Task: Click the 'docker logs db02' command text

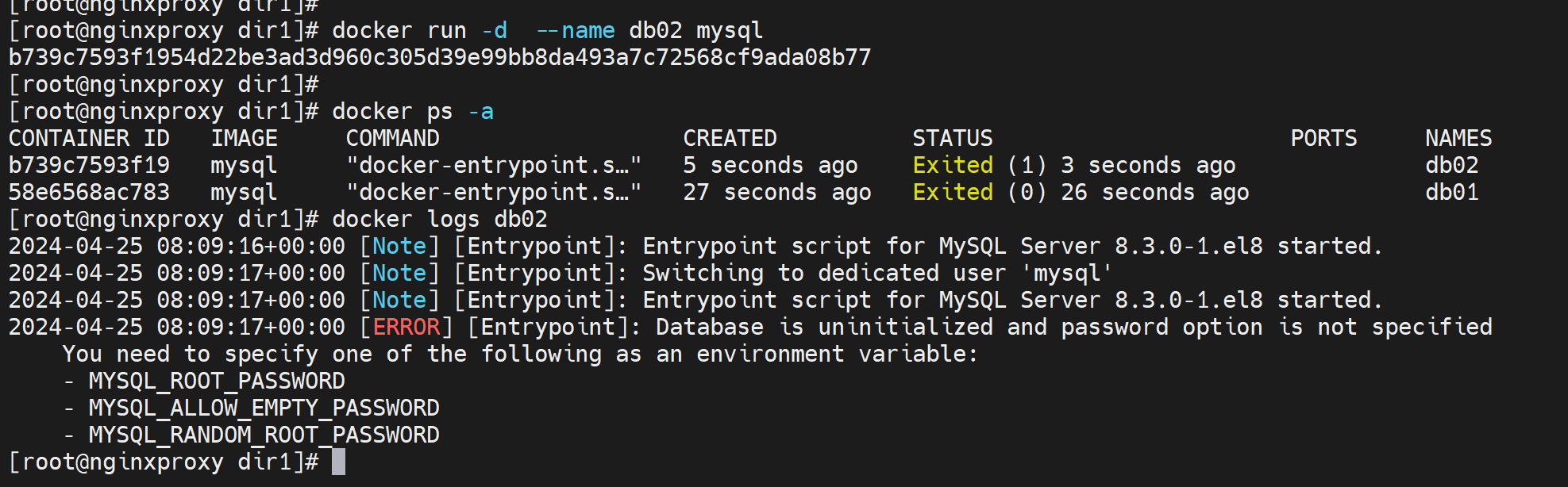Action: [439, 219]
